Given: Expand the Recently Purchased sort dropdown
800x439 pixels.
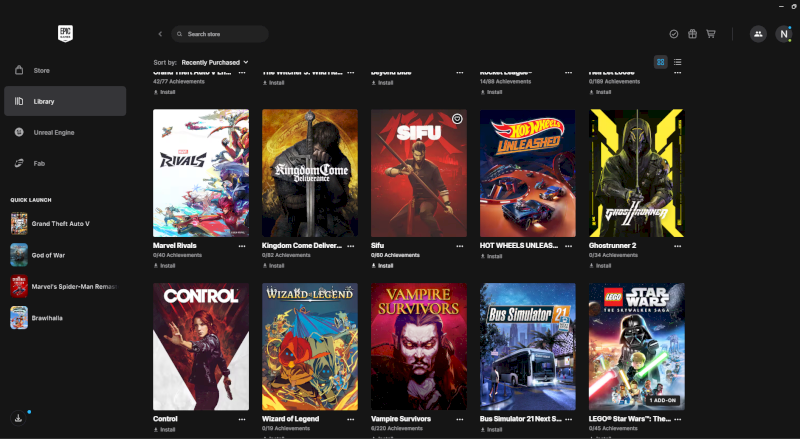Looking at the screenshot, I should [215, 62].
